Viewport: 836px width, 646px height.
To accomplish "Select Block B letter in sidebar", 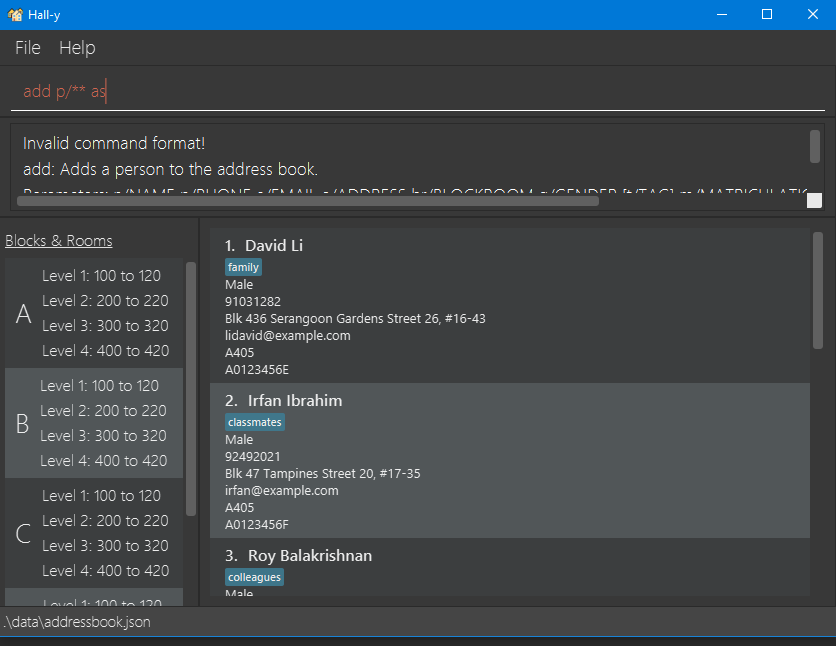I will 22,424.
